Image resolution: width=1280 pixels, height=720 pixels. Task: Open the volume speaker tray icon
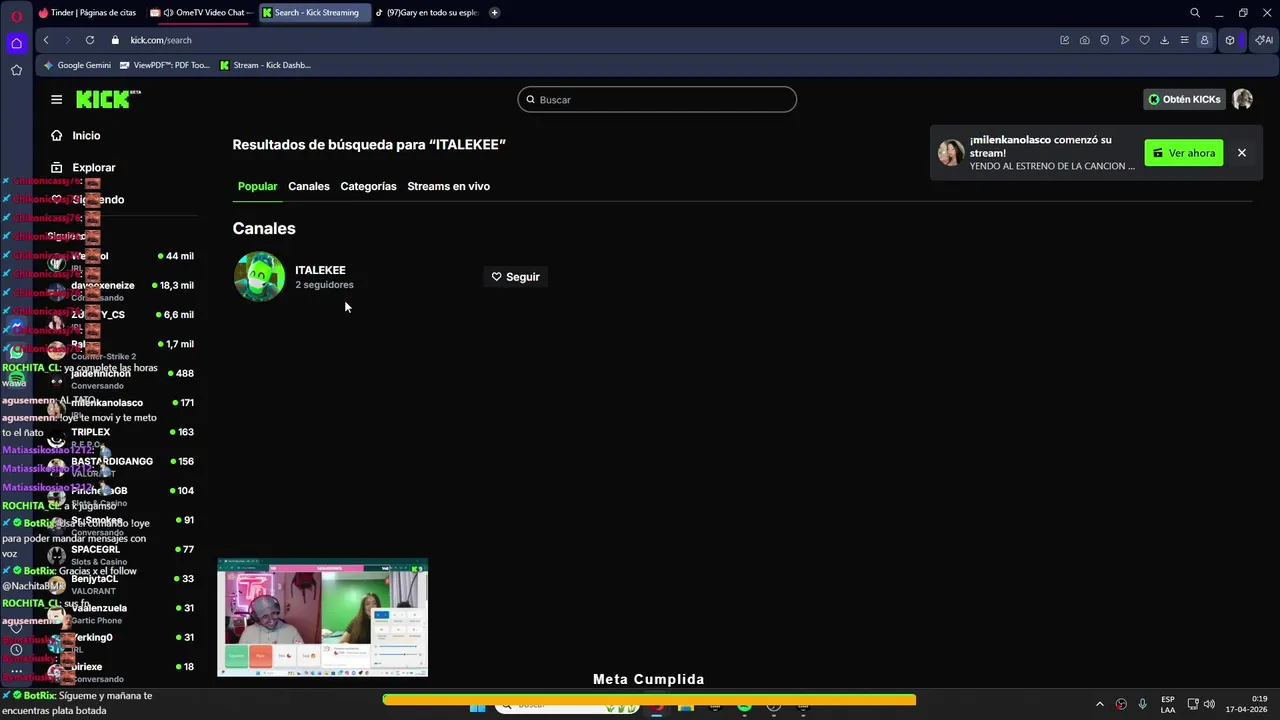(1209, 704)
